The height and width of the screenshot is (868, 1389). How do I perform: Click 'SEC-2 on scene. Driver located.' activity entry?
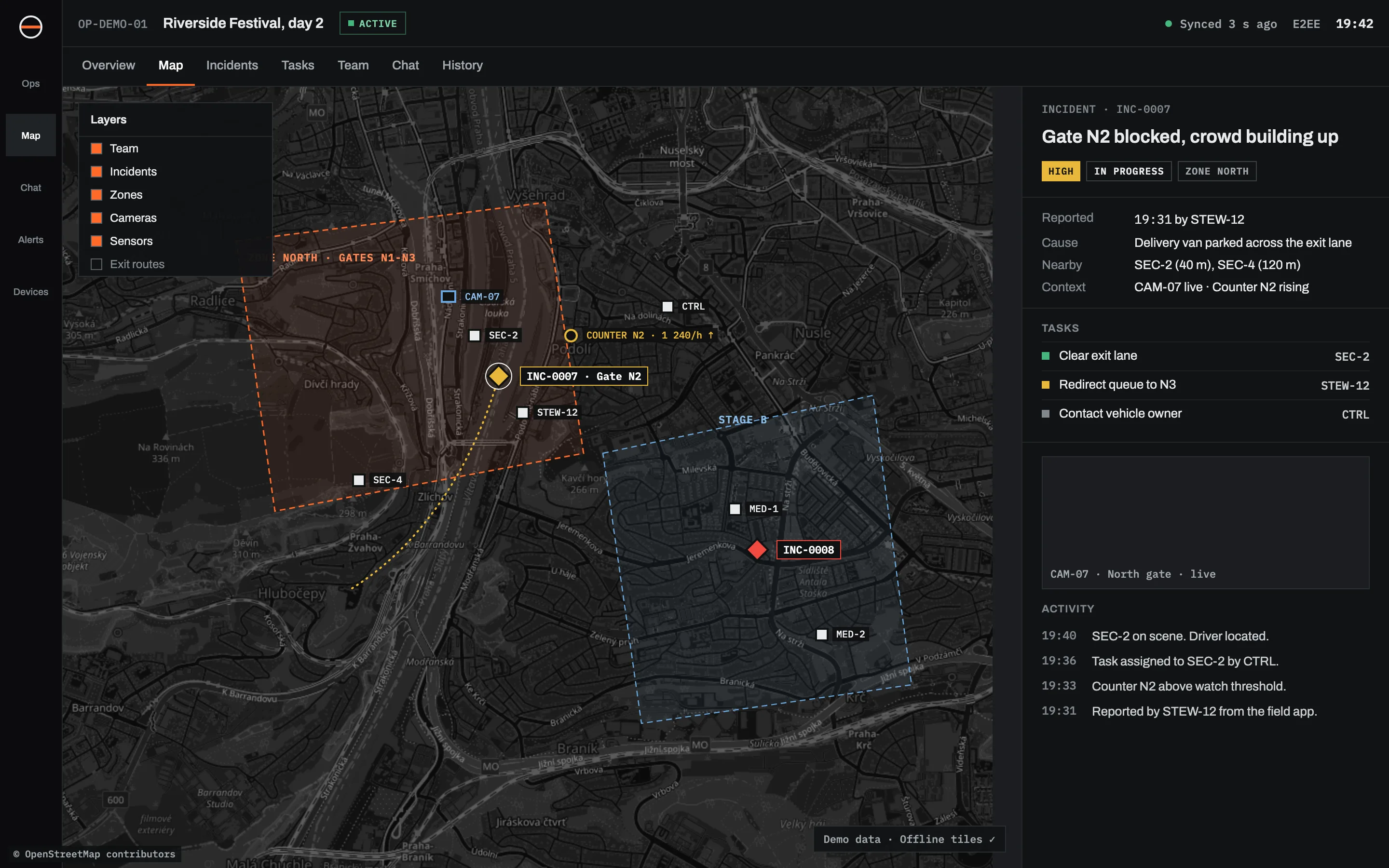1180,636
